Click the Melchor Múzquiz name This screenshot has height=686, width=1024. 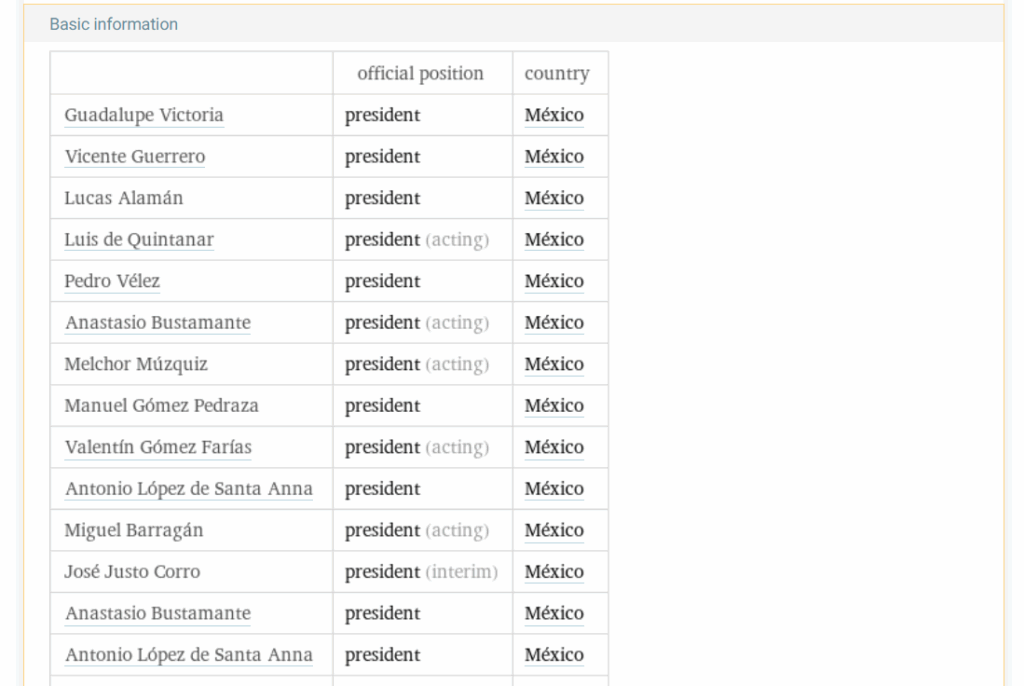tap(136, 364)
